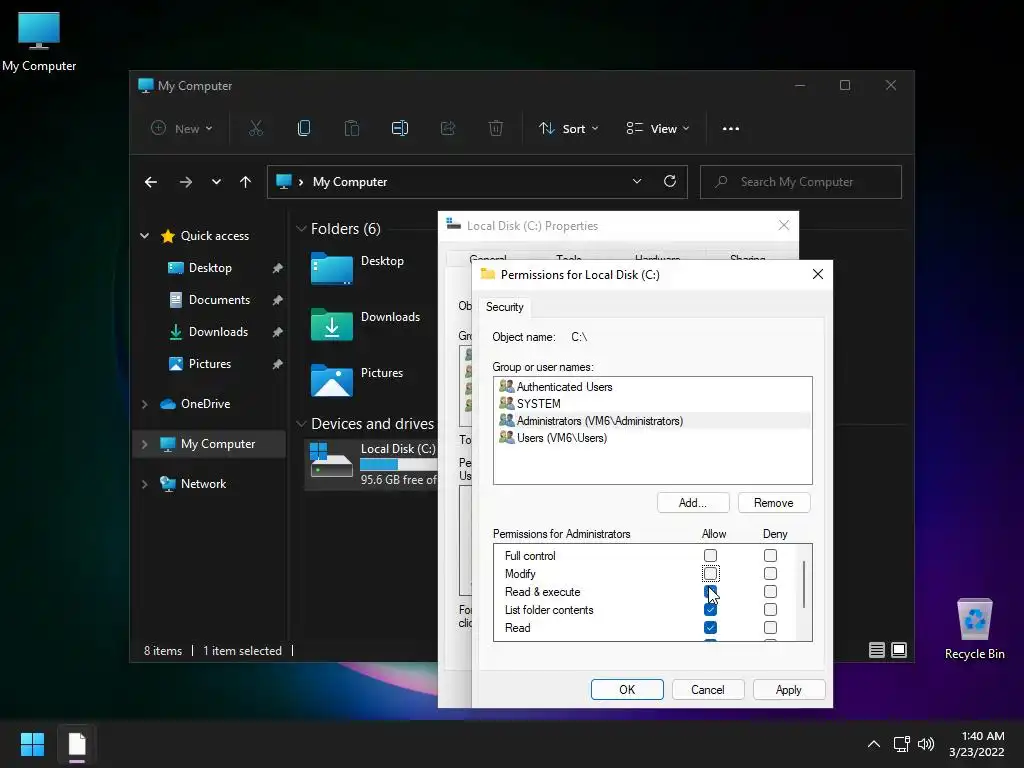Screen dimensions: 1024x768
Task: Toggle Allow for List folder contents
Action: (711, 609)
